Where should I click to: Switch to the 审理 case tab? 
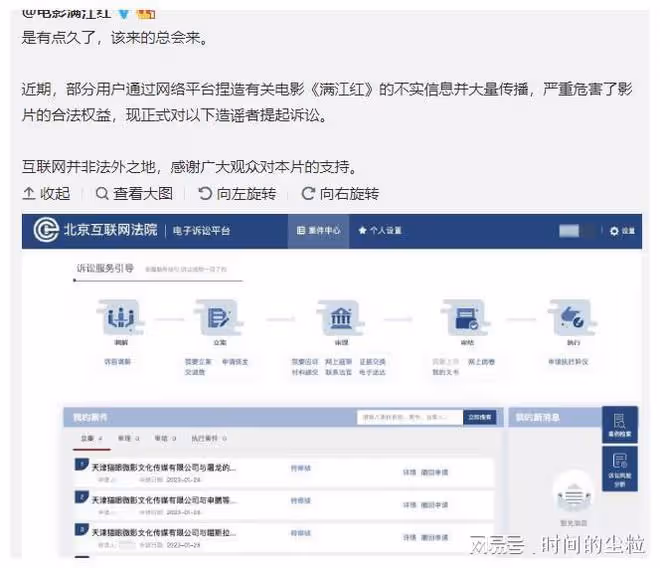[x=128, y=438]
